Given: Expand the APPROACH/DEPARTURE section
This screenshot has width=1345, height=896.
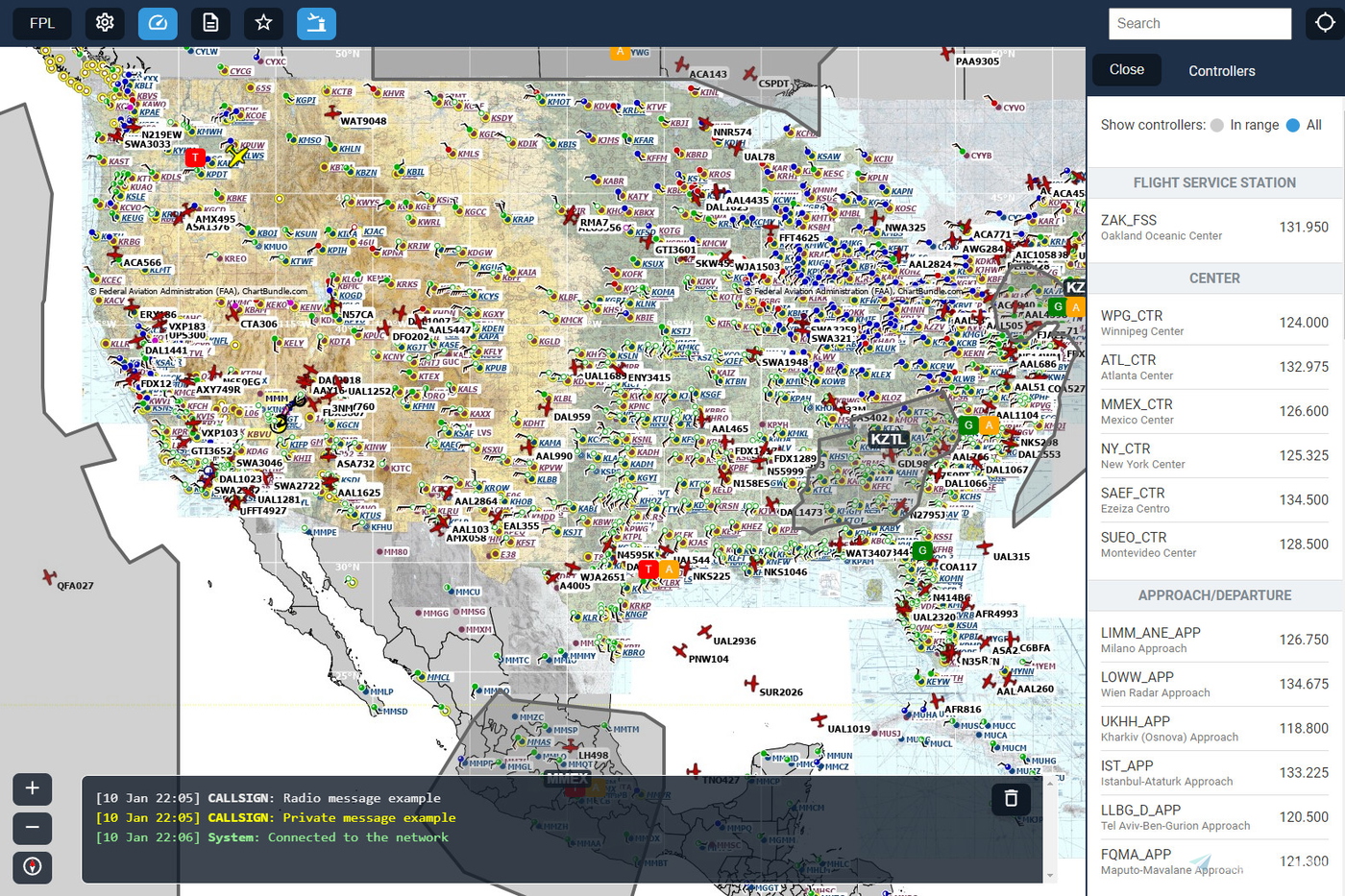Looking at the screenshot, I should tap(1214, 594).
